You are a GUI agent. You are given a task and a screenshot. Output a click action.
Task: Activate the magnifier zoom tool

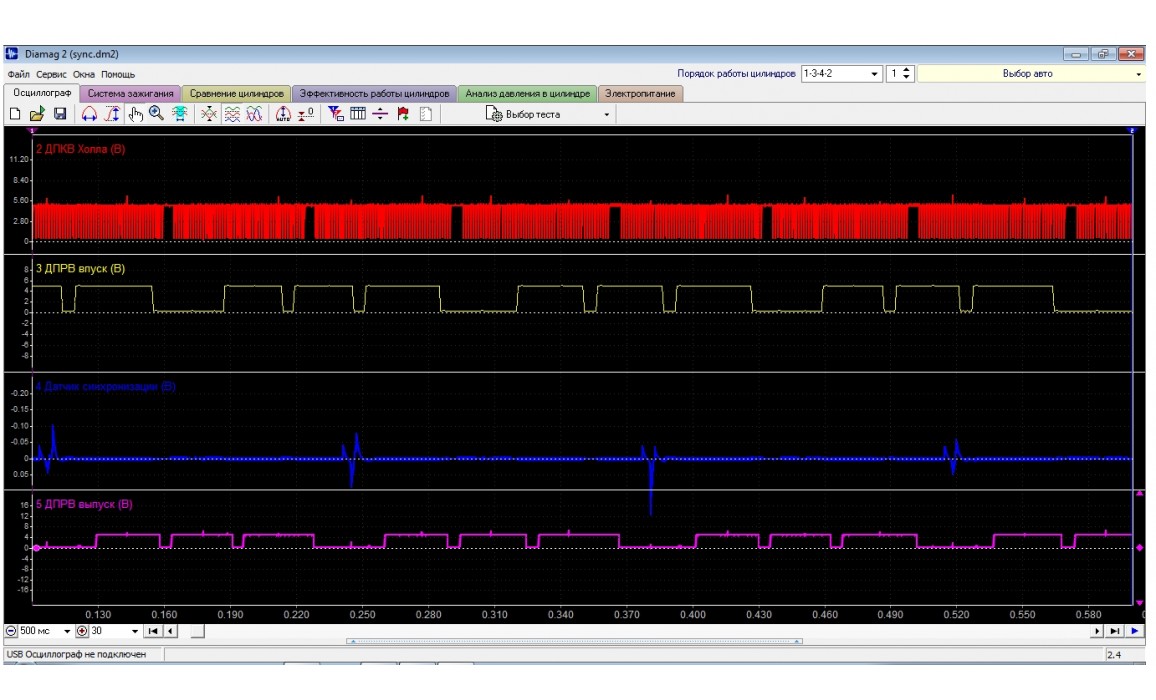click(x=156, y=115)
